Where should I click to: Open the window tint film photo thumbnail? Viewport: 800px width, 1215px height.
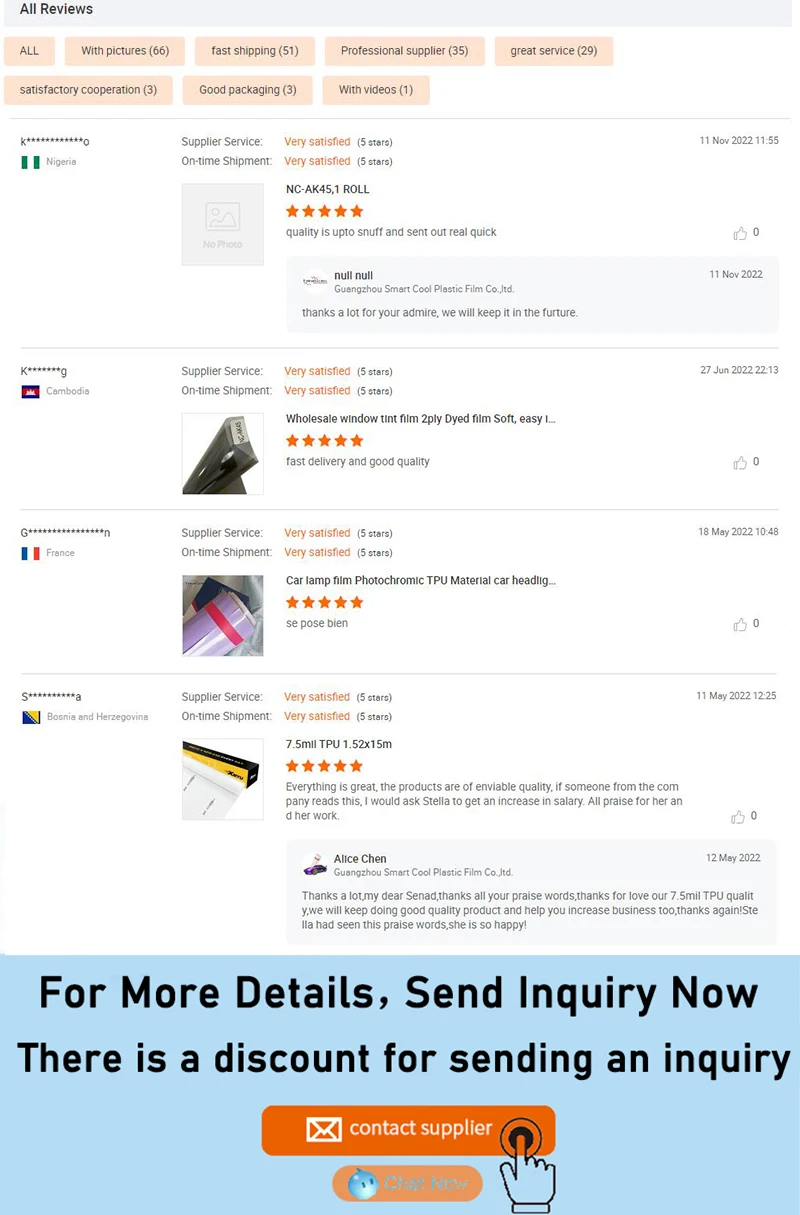pos(223,454)
